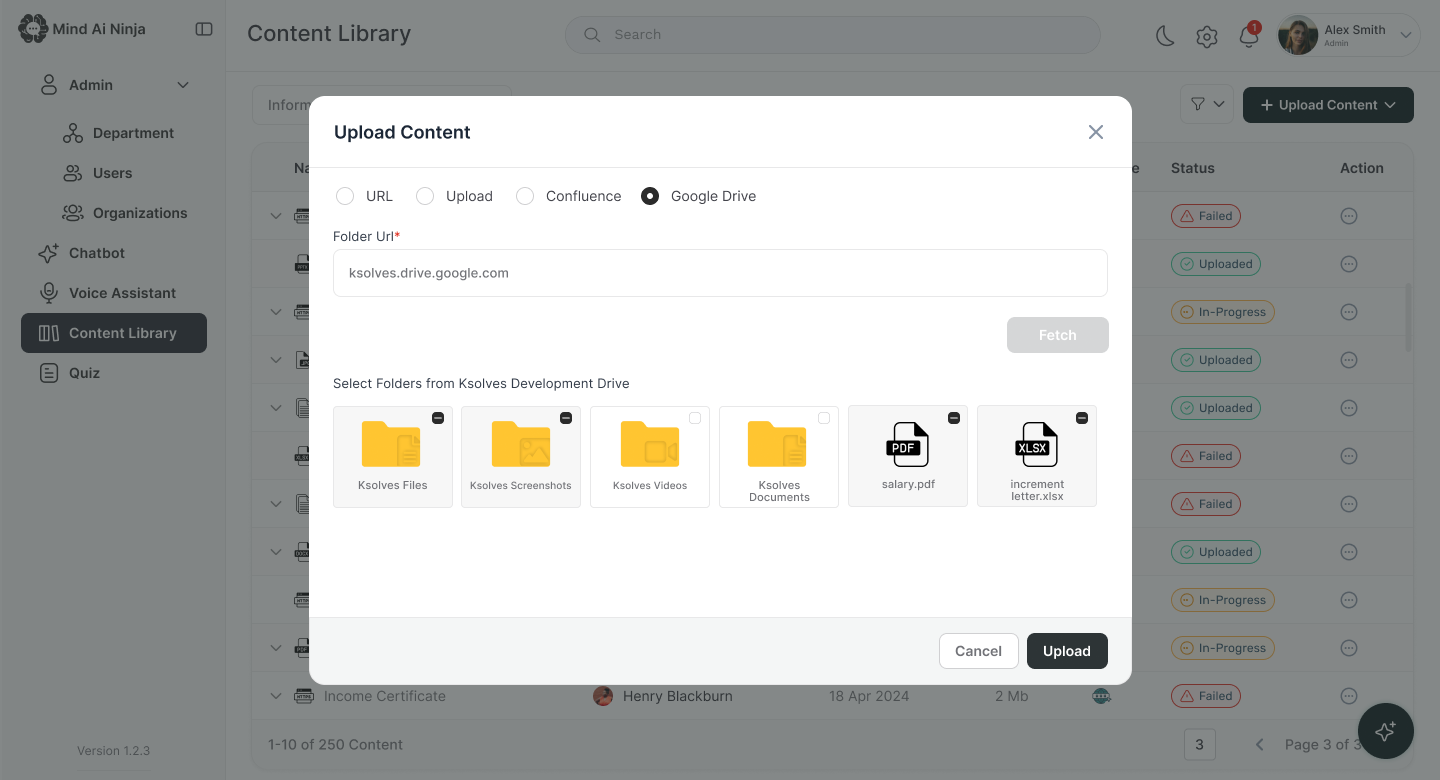The height and width of the screenshot is (780, 1440).
Task: Click Cancel in Upload Content dialog
Action: tap(978, 651)
